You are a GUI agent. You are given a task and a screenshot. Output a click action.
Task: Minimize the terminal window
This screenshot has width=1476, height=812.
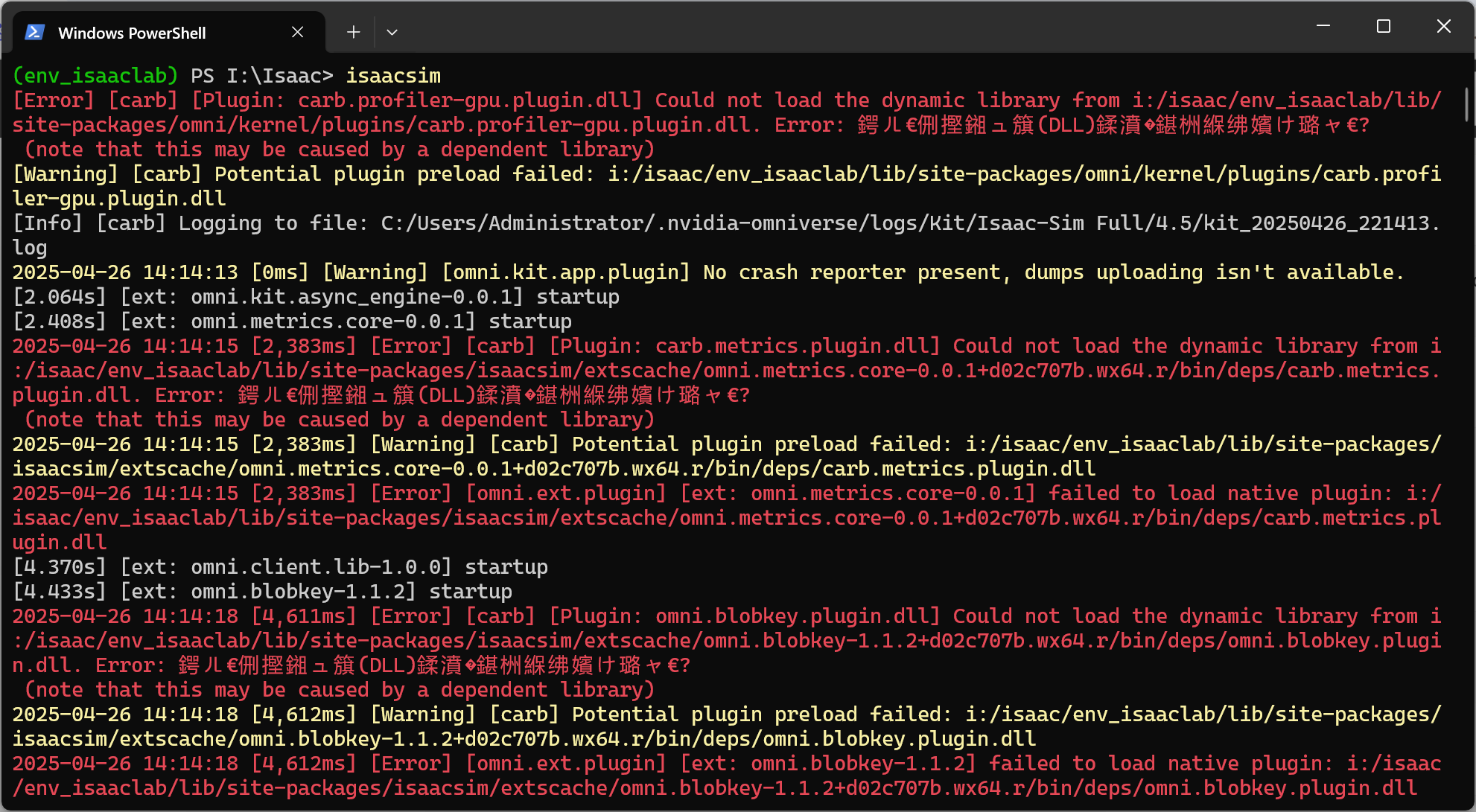click(1323, 26)
